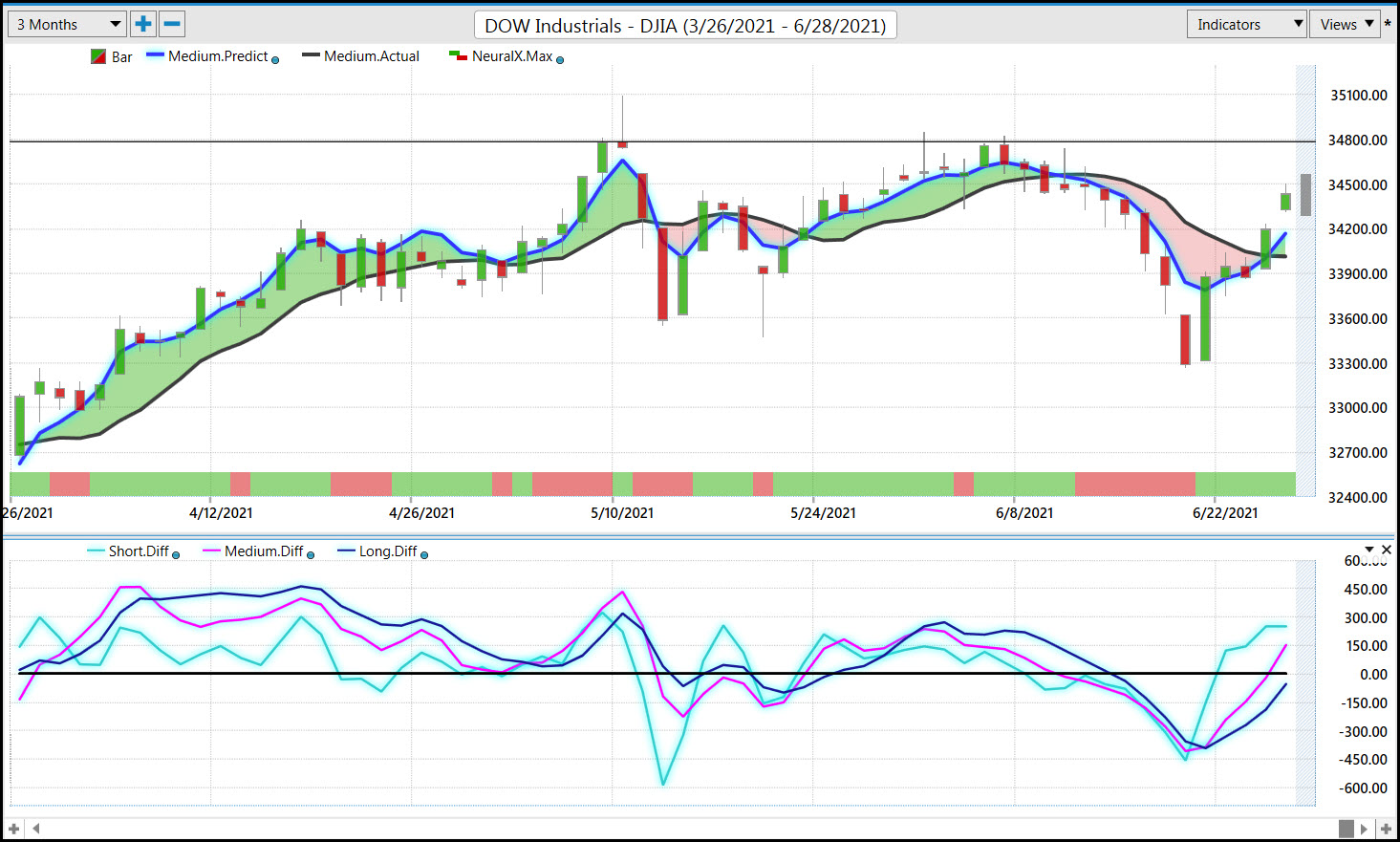The height and width of the screenshot is (842, 1400).
Task: Click the 34800.00 price axis label
Action: click(1359, 140)
